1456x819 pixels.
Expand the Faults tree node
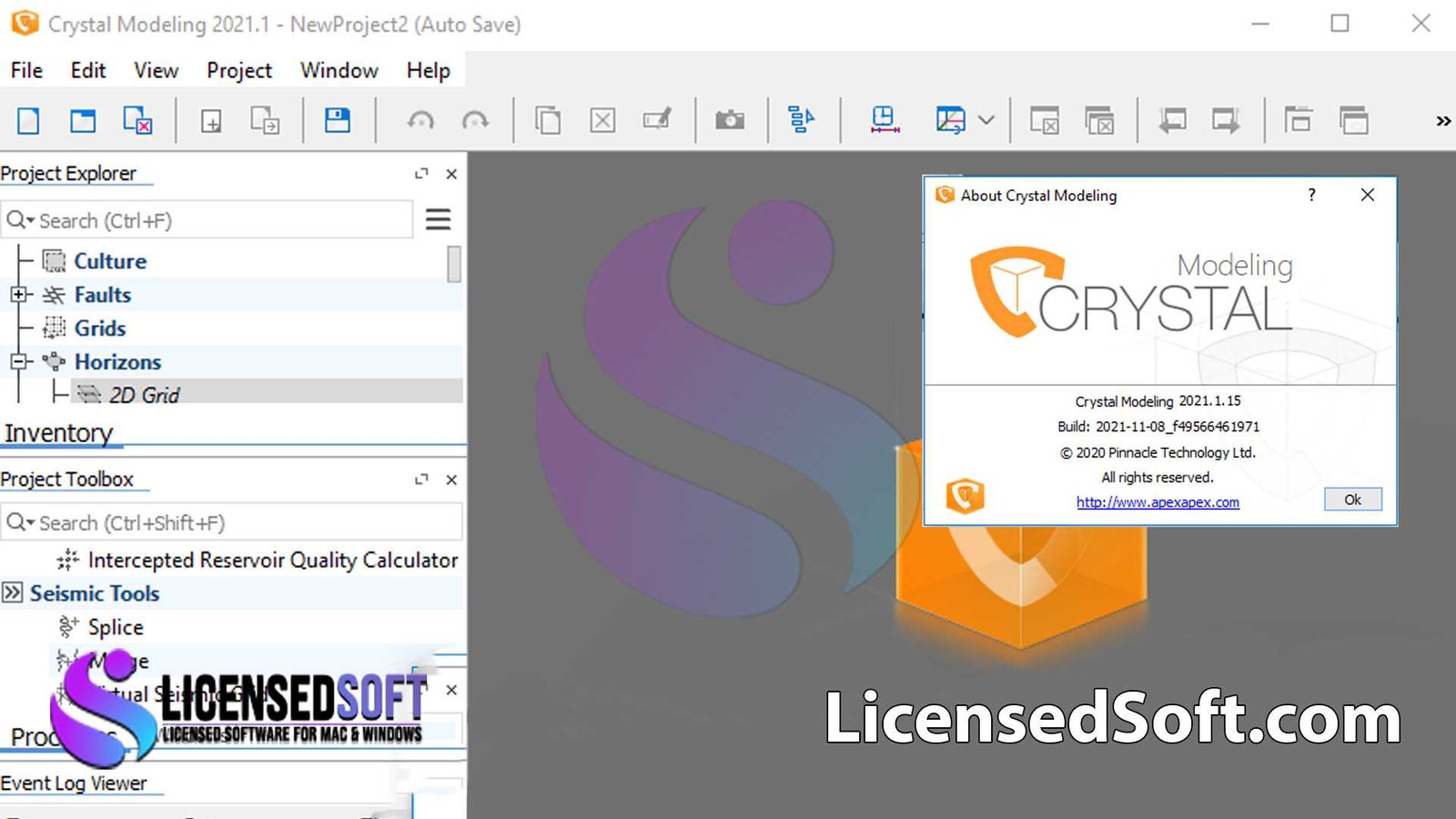(x=18, y=295)
